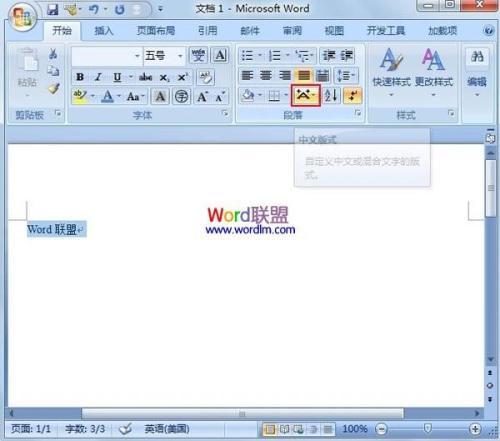This screenshot has width=500, height=441.
Task: Shrink the font size
Action: [220, 97]
